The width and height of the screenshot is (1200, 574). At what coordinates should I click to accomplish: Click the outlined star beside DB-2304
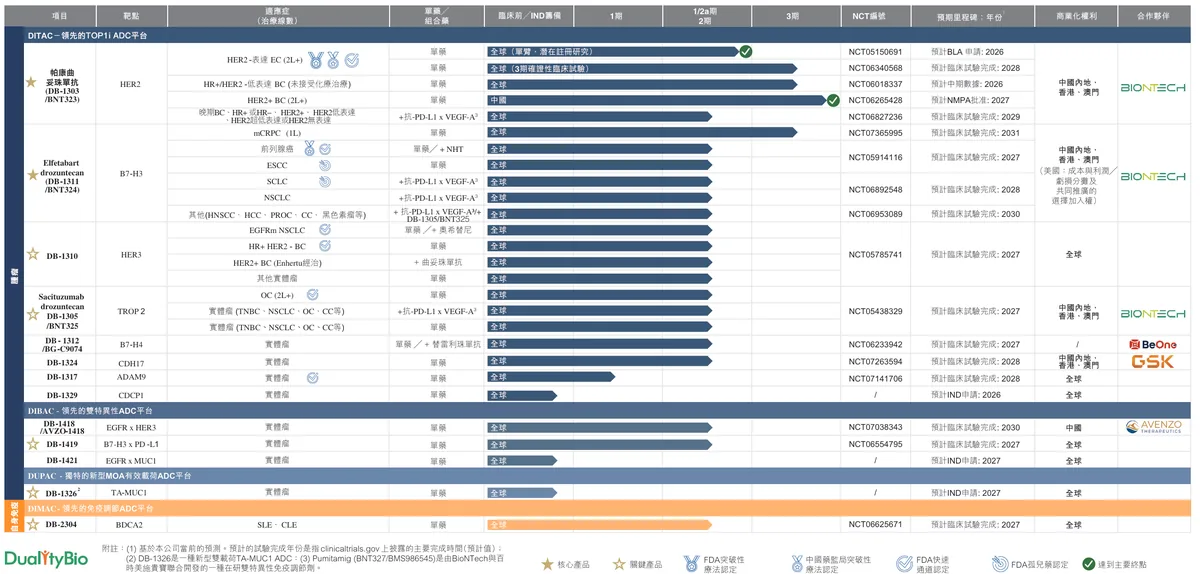[31, 525]
